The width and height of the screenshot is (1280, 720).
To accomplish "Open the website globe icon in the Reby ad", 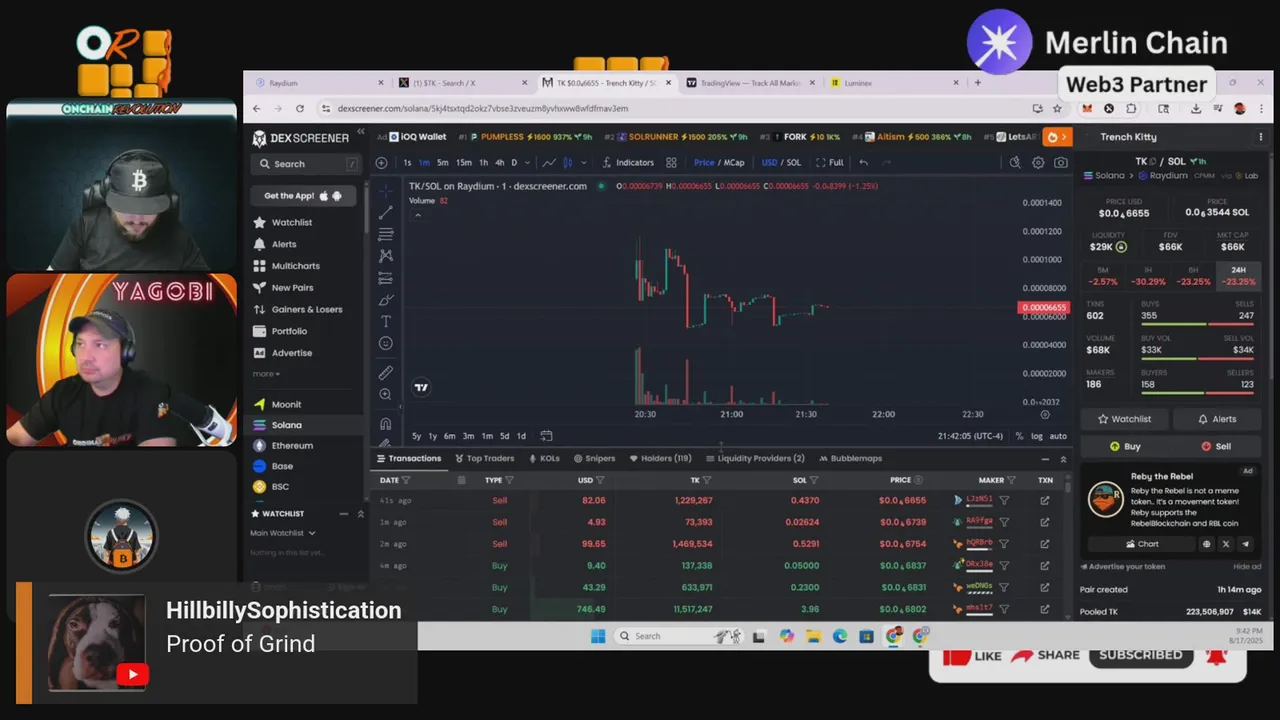I will [1206, 544].
